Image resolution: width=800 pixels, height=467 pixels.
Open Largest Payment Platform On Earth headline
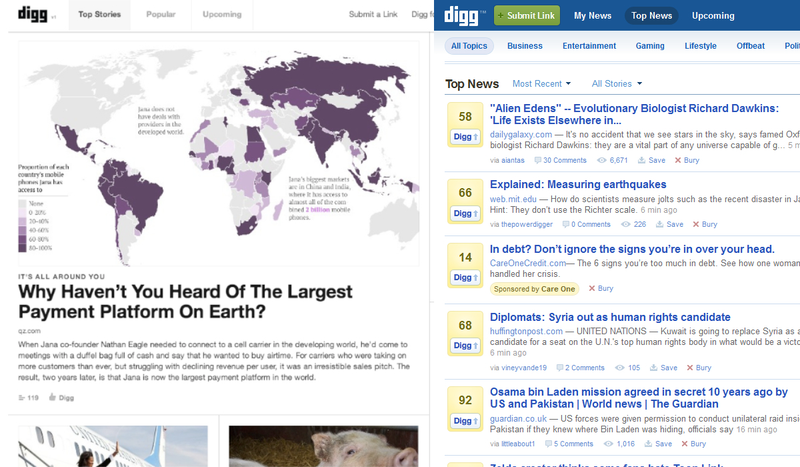click(185, 302)
